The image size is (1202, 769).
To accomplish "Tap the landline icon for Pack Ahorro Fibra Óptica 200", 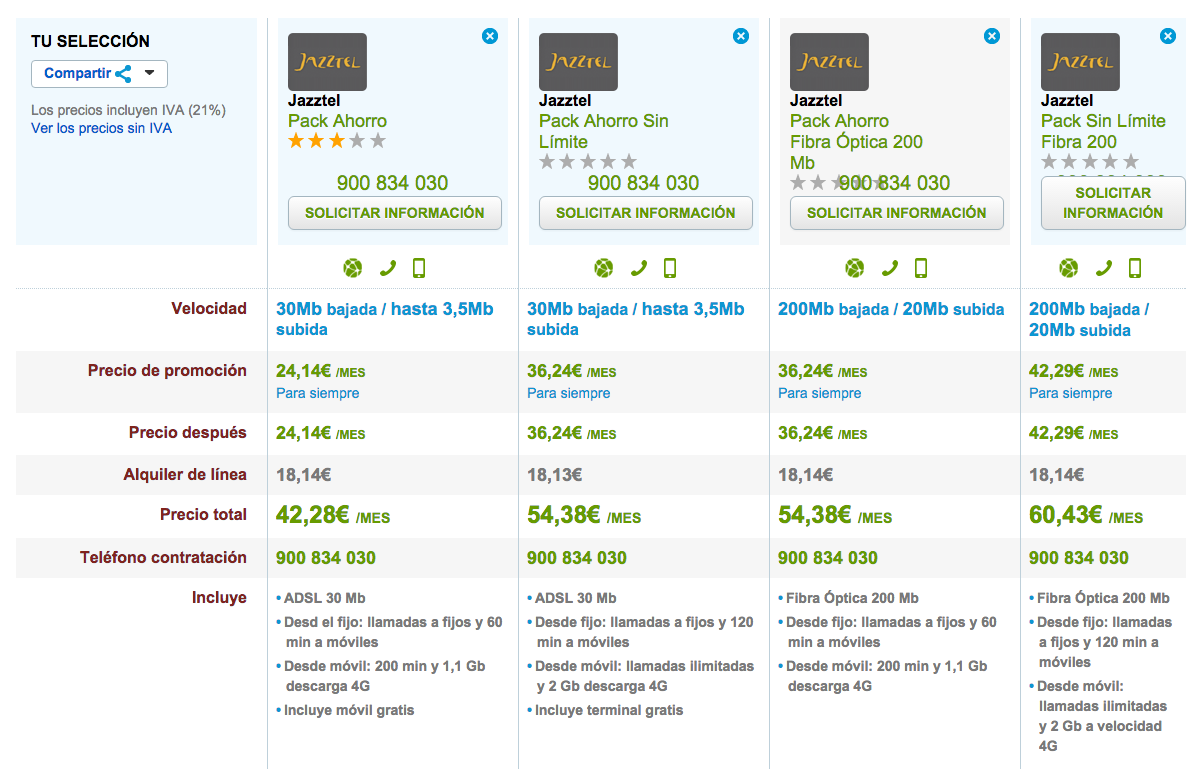I will [890, 268].
